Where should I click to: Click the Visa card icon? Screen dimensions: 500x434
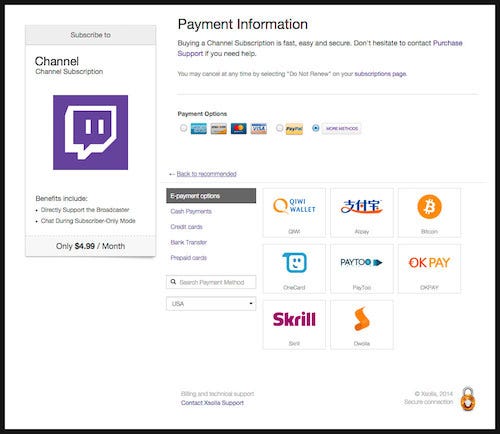259,129
